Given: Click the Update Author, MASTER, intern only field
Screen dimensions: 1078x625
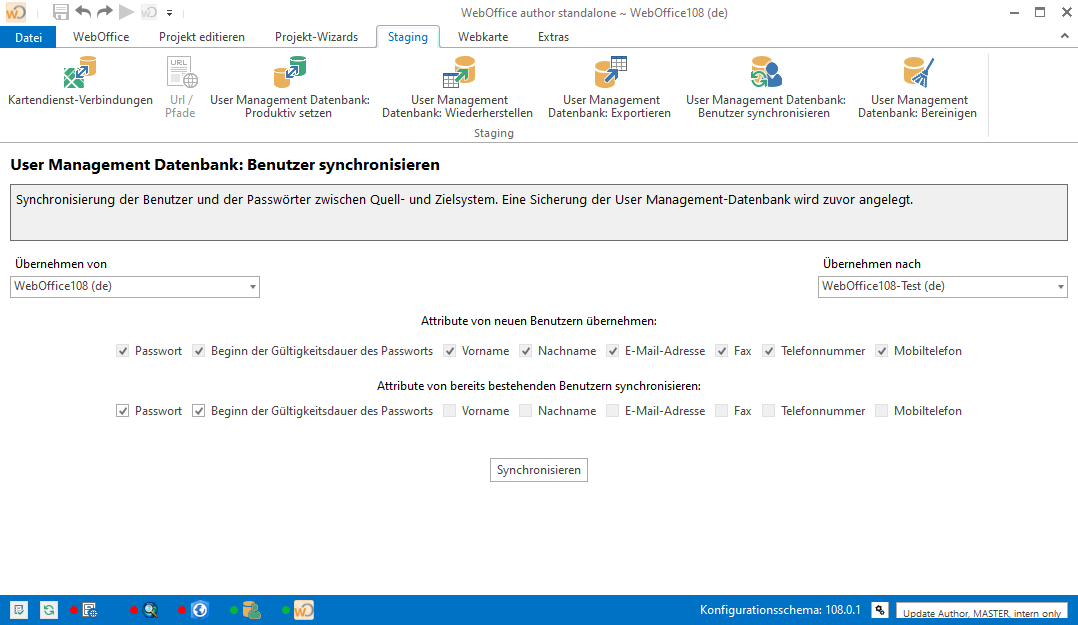Looking at the screenshot, I should 981,611.
